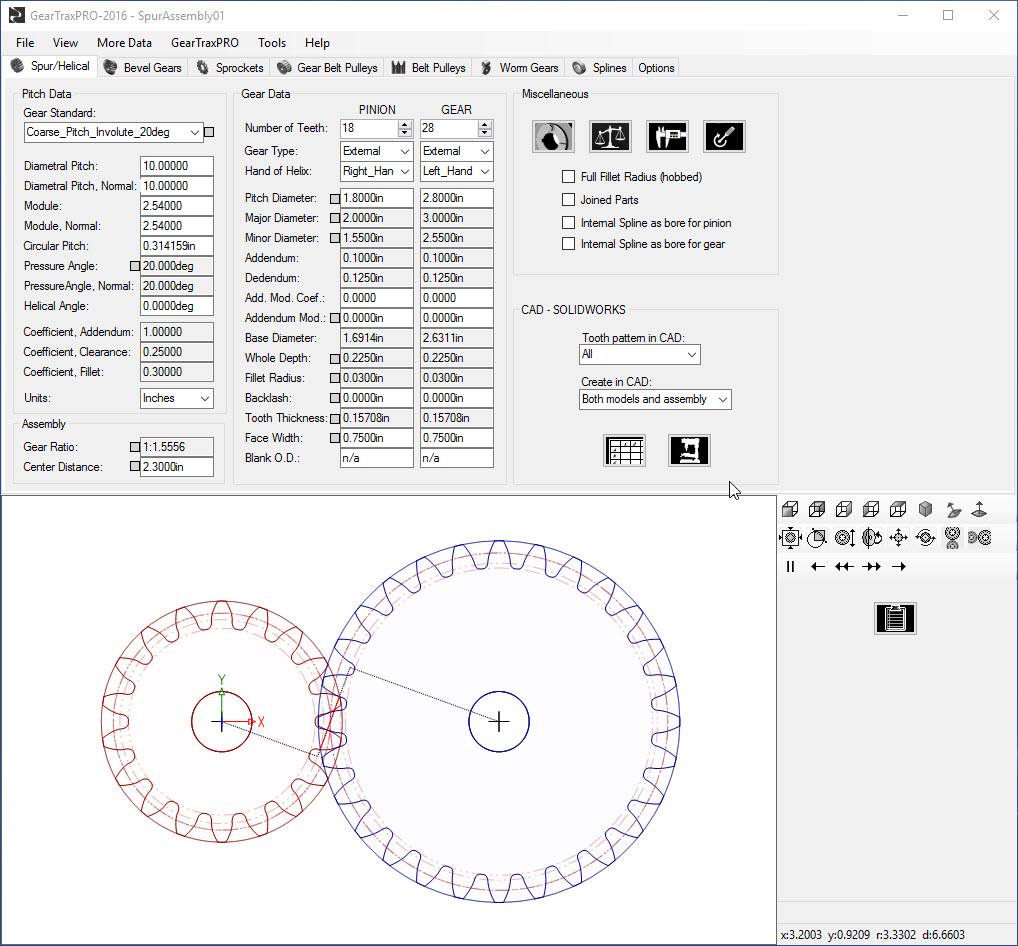Image resolution: width=1018 pixels, height=946 pixels.
Task: Click the zoom to area icon
Action: point(817,538)
